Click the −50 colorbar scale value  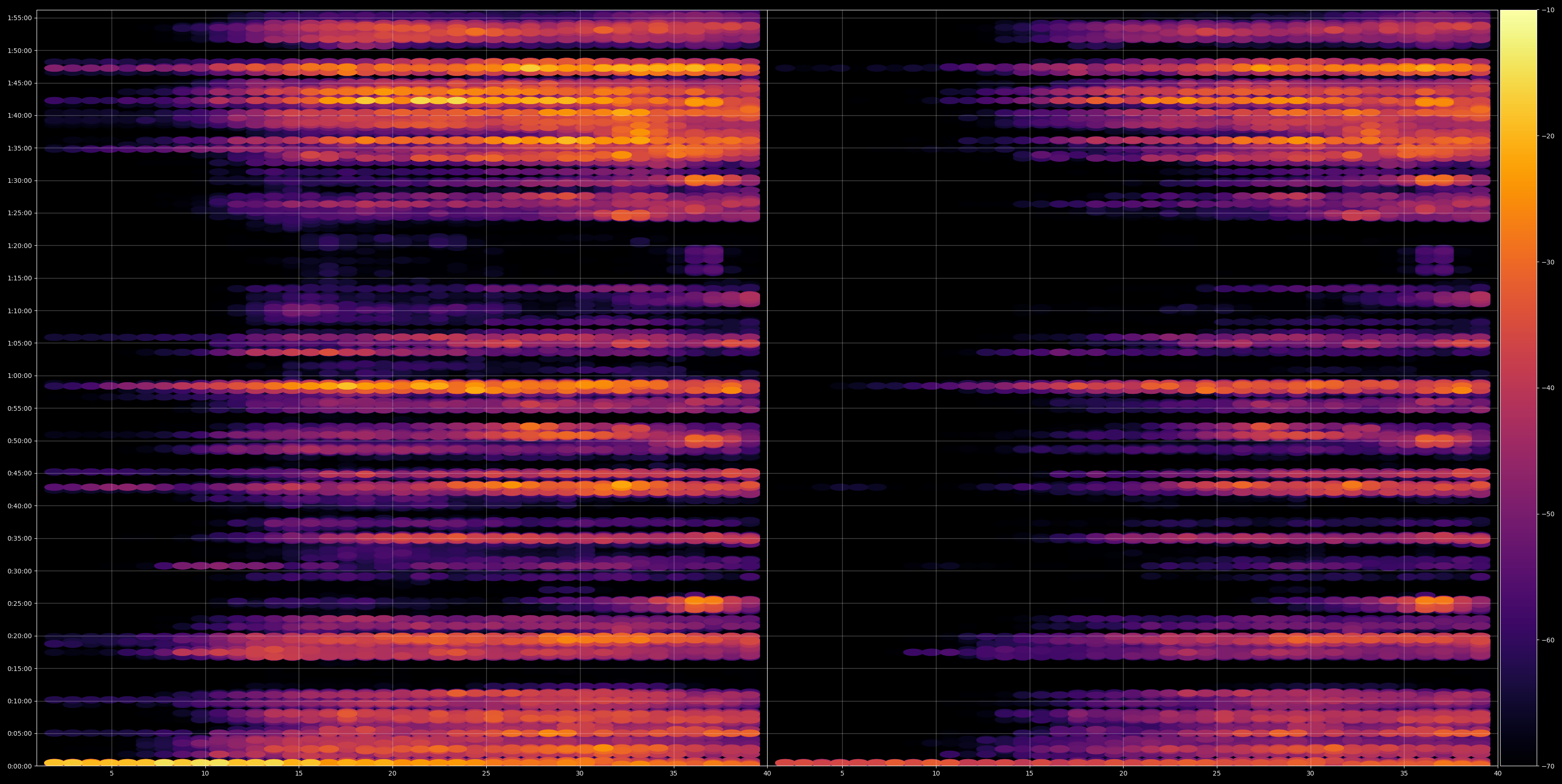coord(1548,514)
